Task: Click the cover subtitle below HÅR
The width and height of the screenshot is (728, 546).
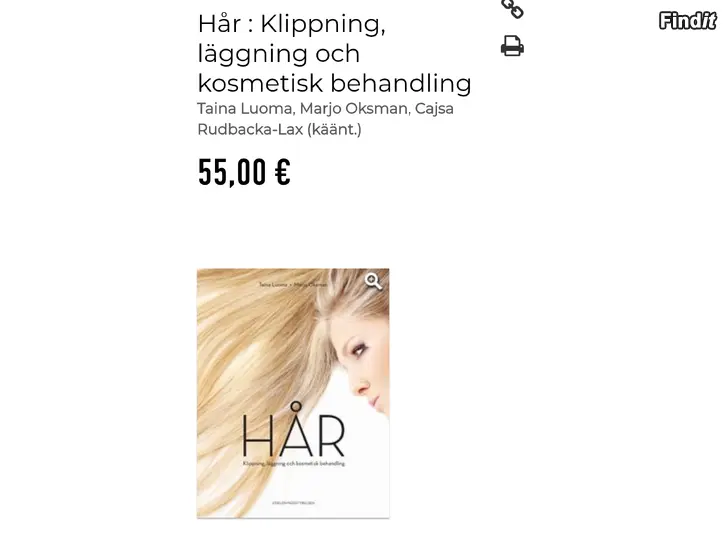Action: [294, 463]
